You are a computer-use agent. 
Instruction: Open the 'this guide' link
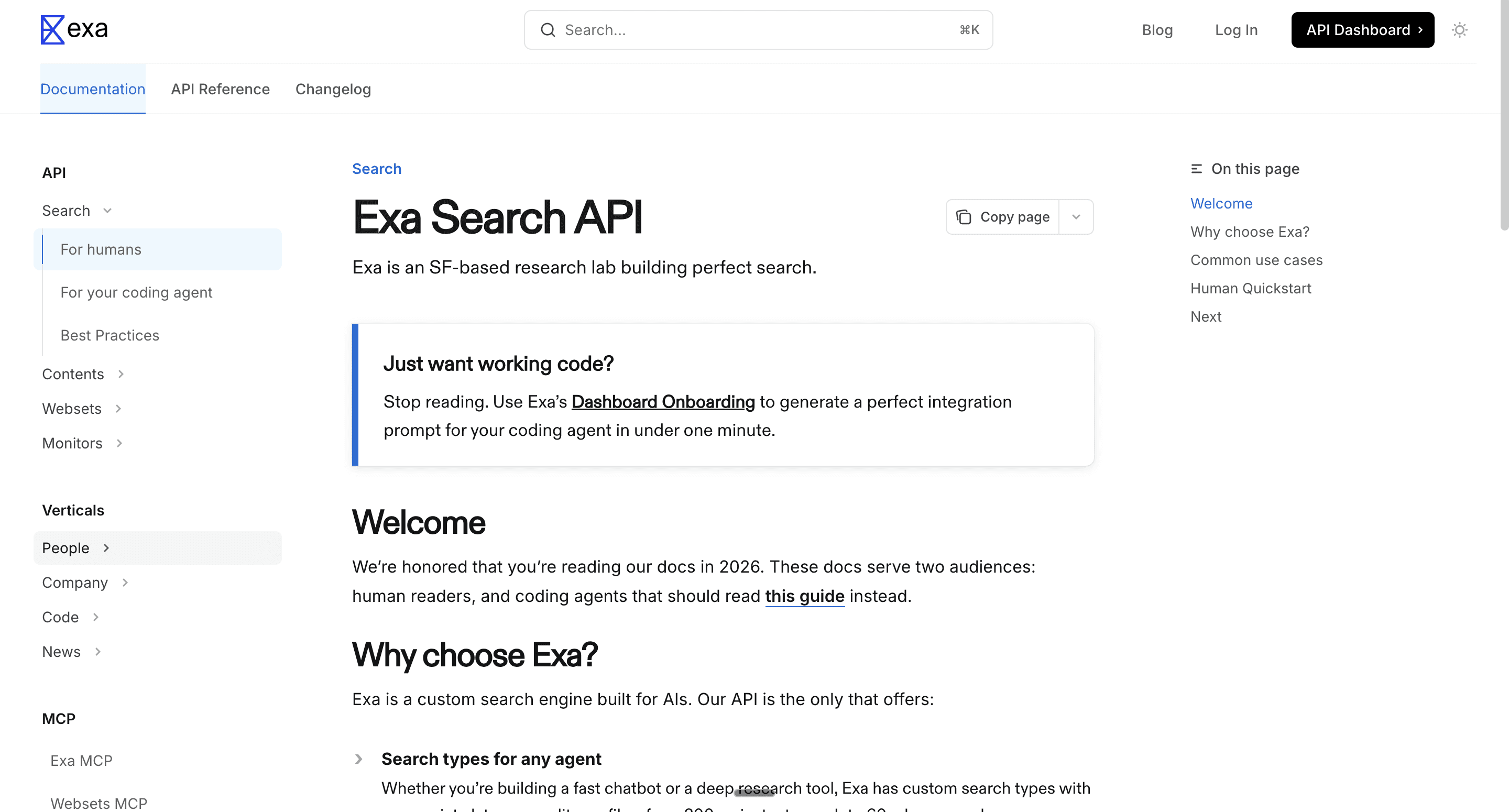tap(804, 596)
